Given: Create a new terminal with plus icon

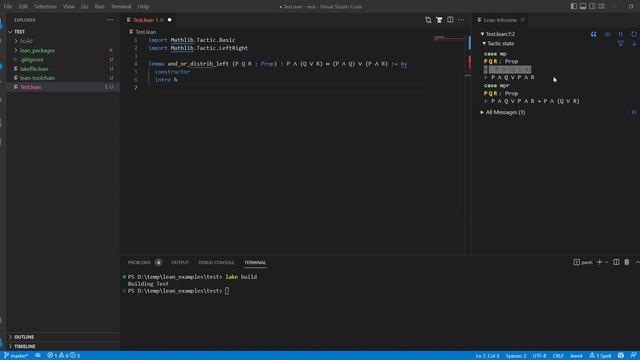Looking at the screenshot, I should (x=600, y=262).
